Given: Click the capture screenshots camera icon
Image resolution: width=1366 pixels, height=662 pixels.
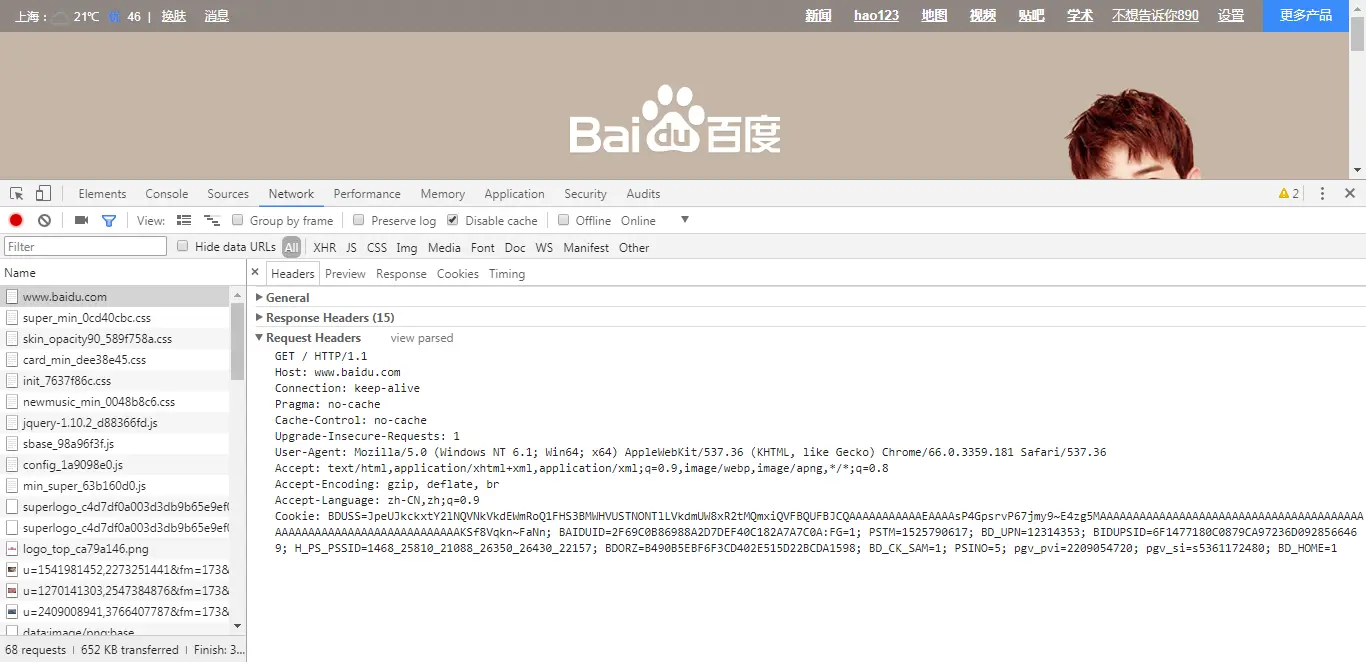Looking at the screenshot, I should [82, 221].
